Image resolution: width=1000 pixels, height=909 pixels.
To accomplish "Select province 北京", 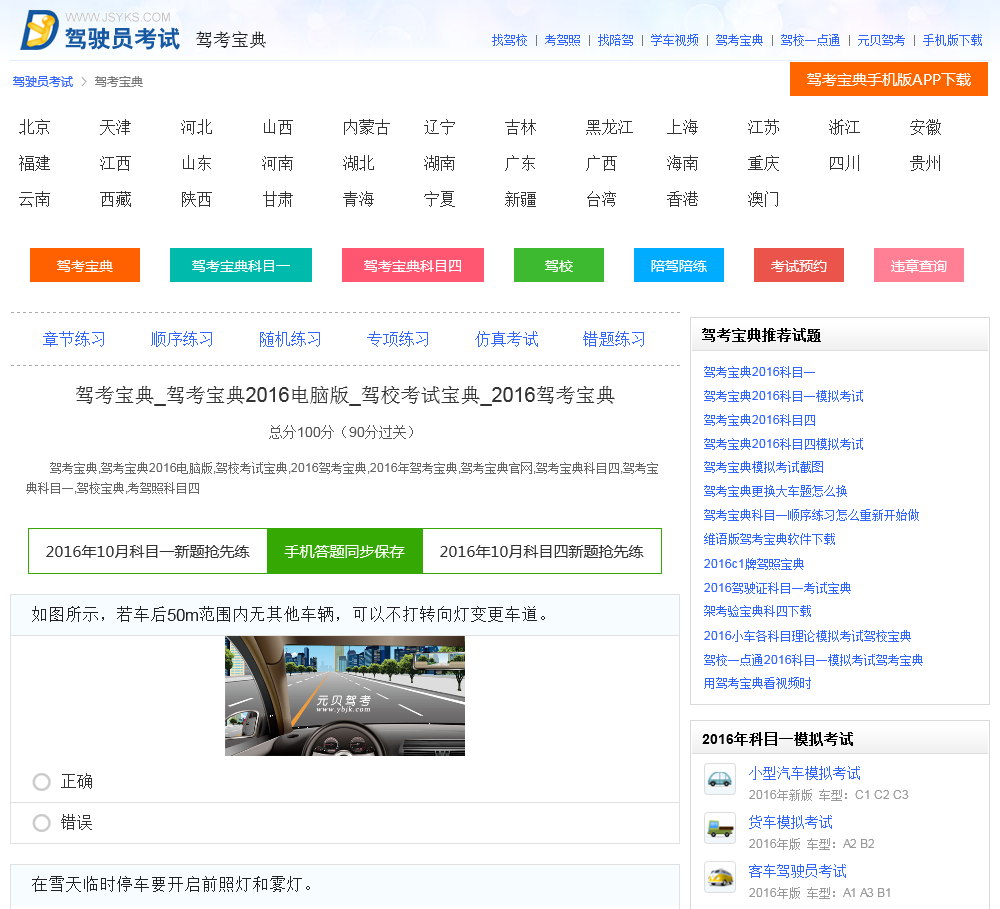I will [34, 127].
